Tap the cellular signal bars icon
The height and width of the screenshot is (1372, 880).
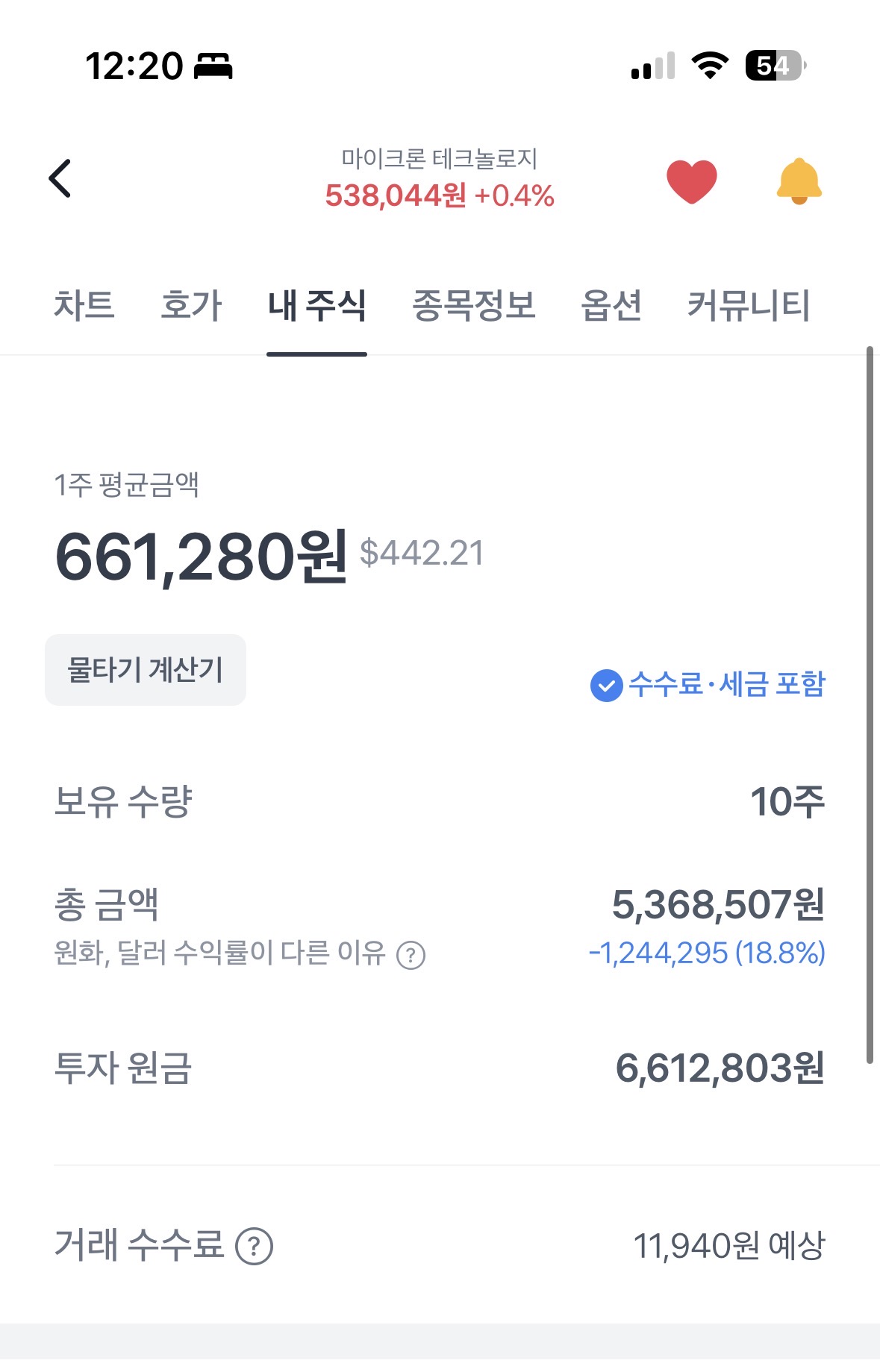[653, 66]
